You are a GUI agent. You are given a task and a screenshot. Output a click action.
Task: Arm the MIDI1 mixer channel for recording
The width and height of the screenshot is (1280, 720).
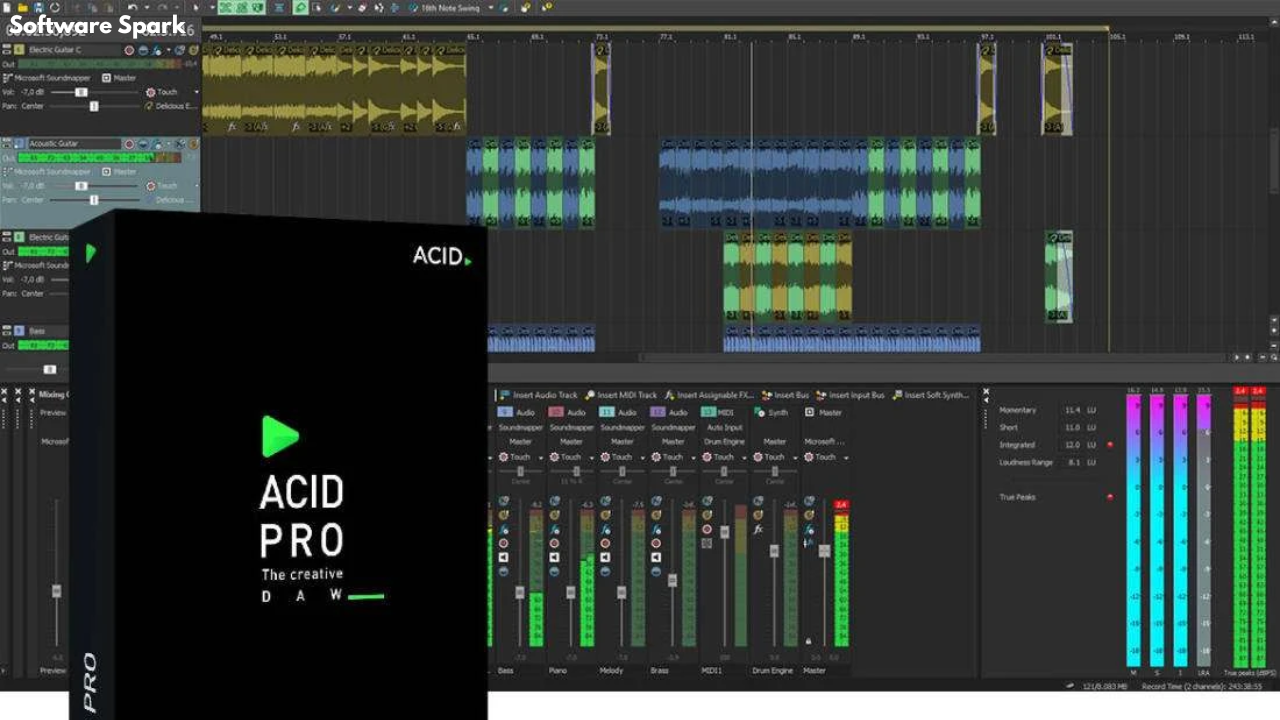pos(707,529)
